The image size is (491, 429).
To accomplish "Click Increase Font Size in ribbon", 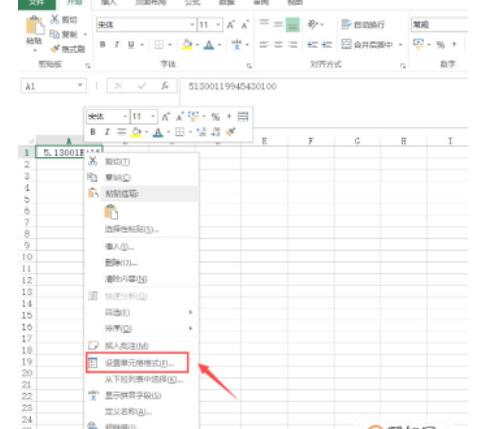I will [231, 25].
